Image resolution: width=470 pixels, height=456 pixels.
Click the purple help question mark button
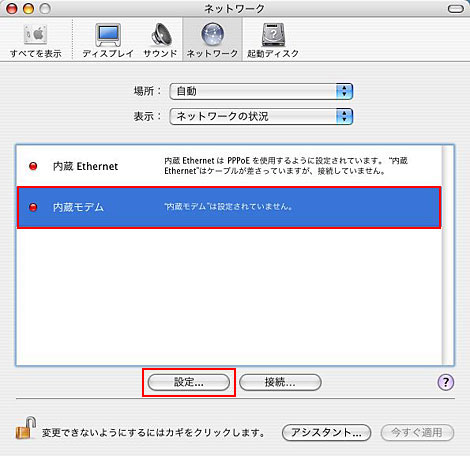445,382
